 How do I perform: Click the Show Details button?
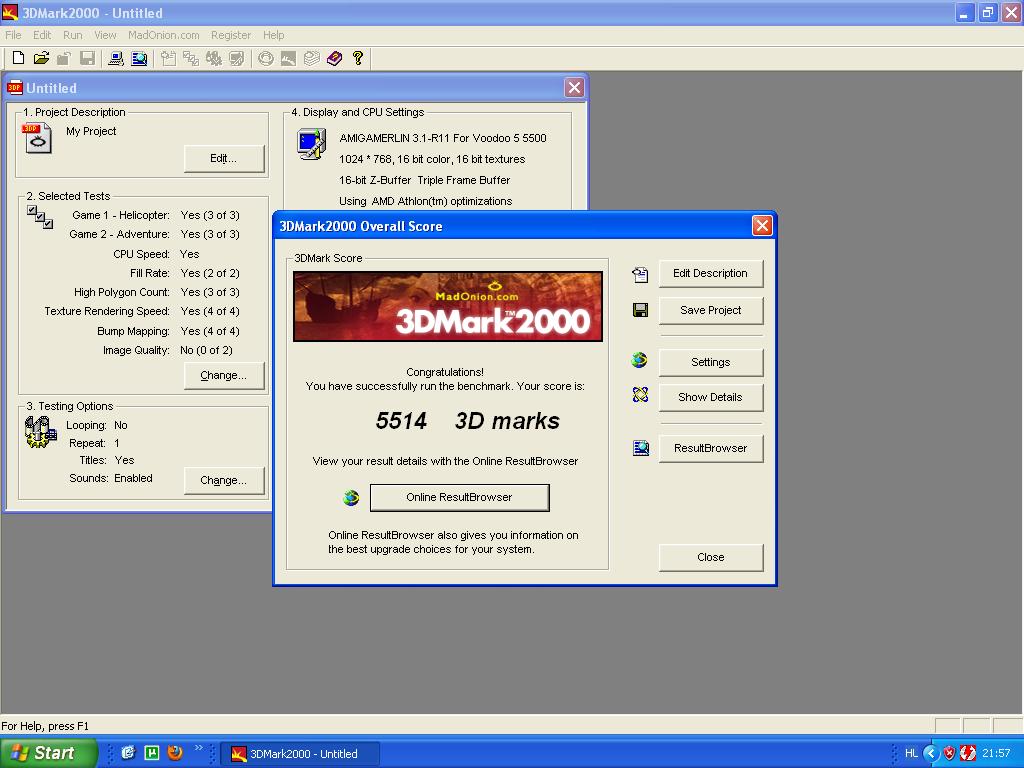point(711,397)
